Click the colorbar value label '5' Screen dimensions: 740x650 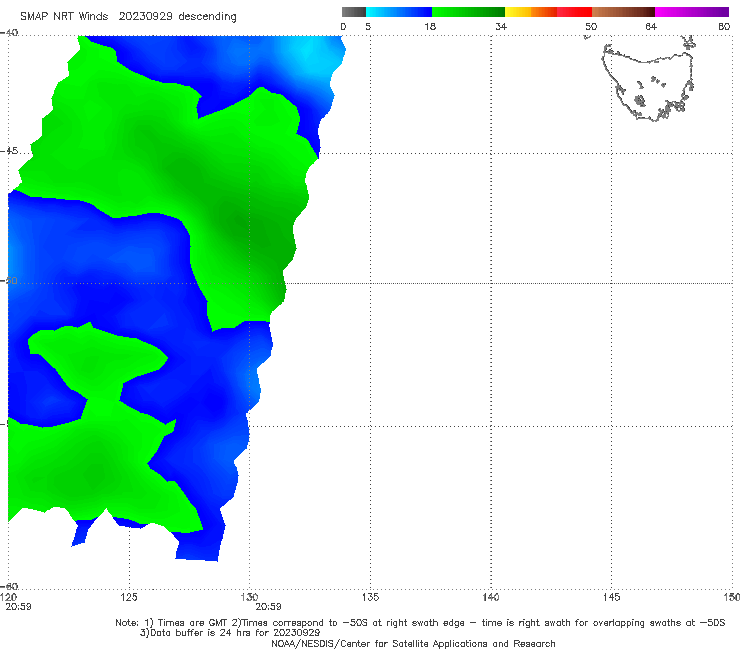tap(368, 27)
